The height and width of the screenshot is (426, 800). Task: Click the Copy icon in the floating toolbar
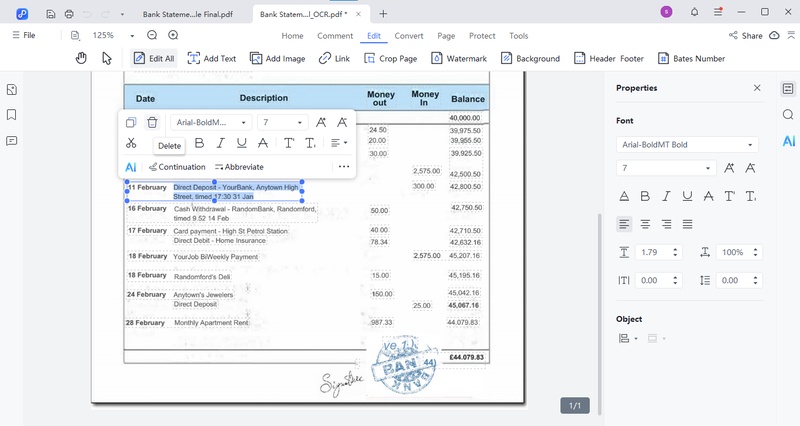coord(131,122)
